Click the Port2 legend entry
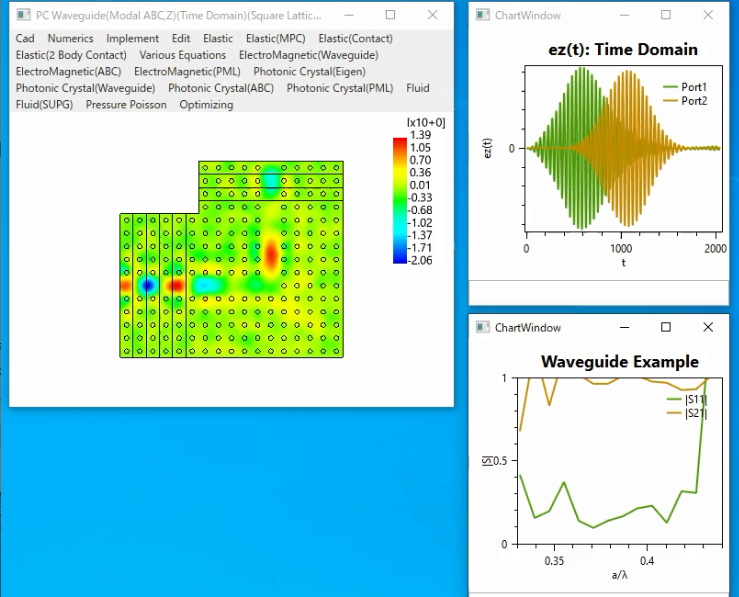 685,101
